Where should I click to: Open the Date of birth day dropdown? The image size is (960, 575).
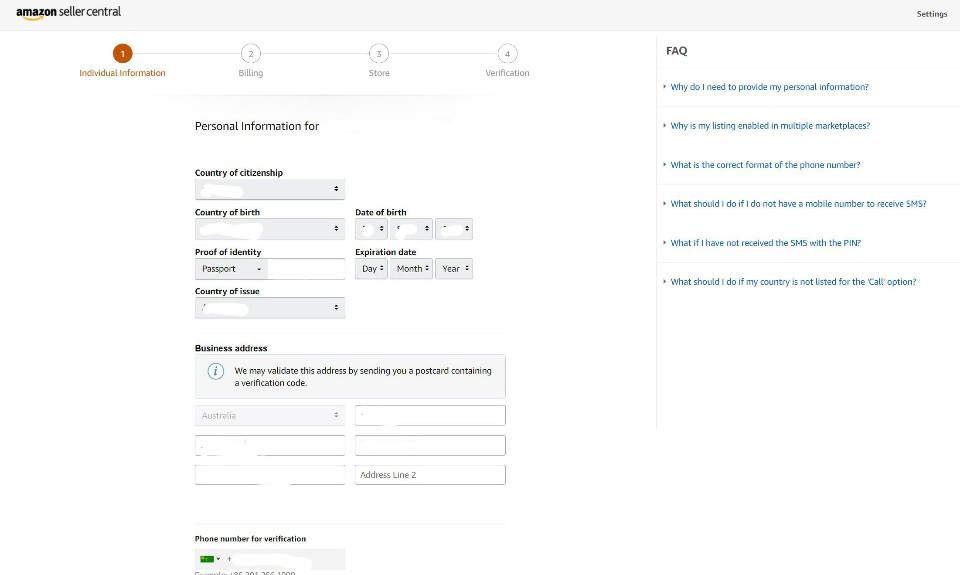coord(371,228)
